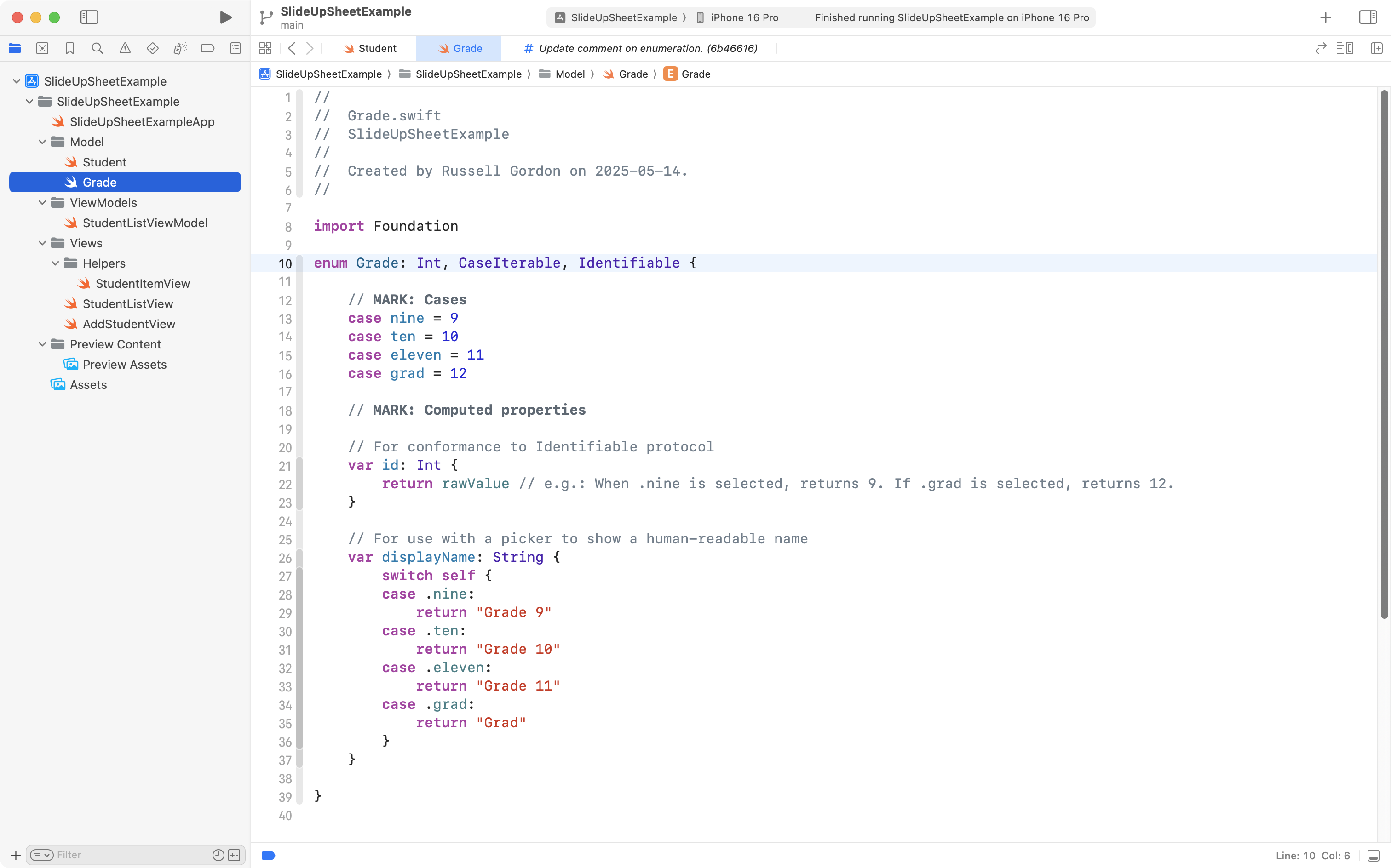Screen dimensions: 1391x868
Task: Collapse the Model folder
Action: click(x=42, y=142)
